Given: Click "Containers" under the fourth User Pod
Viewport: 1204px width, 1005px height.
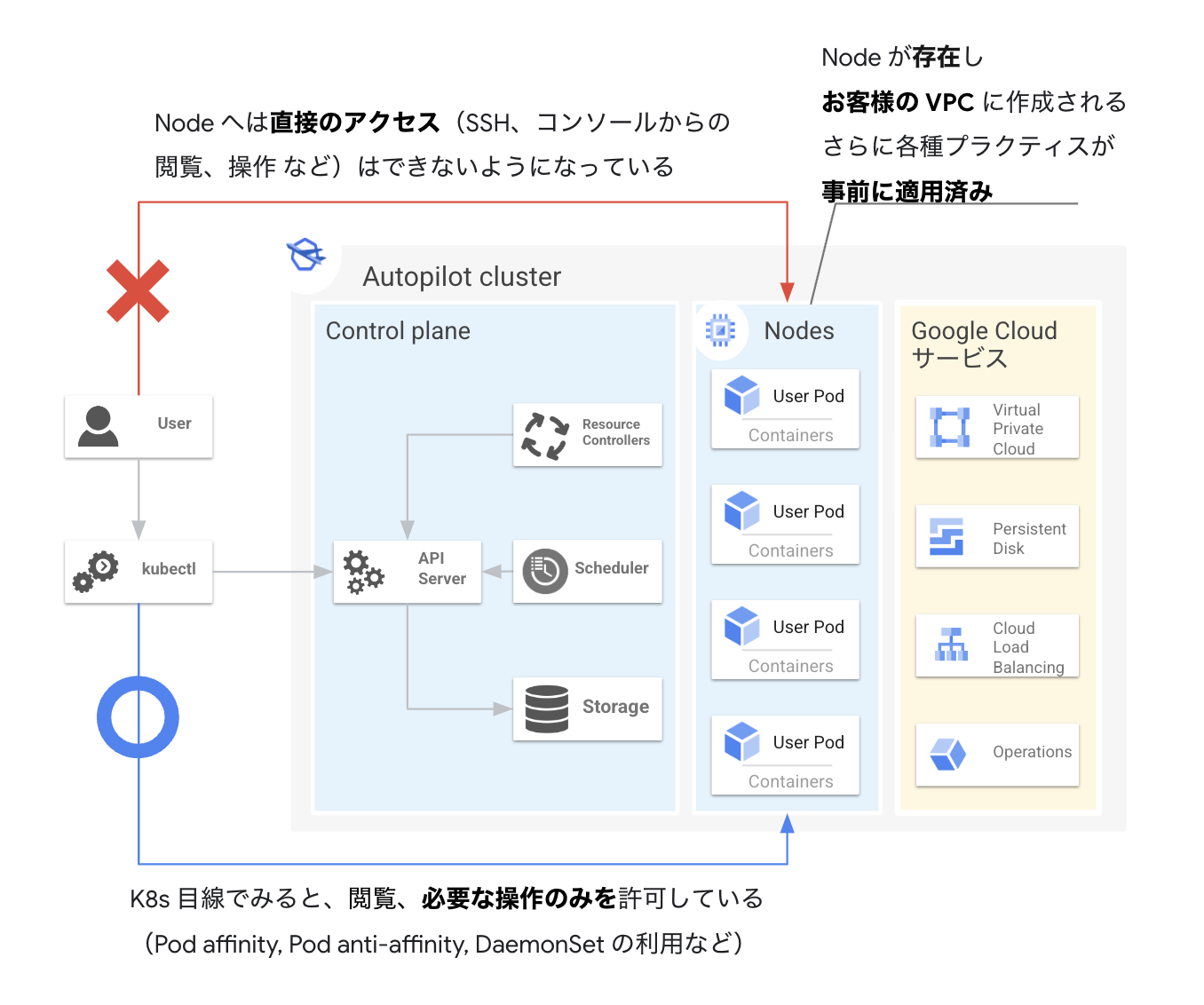Looking at the screenshot, I should [x=790, y=782].
